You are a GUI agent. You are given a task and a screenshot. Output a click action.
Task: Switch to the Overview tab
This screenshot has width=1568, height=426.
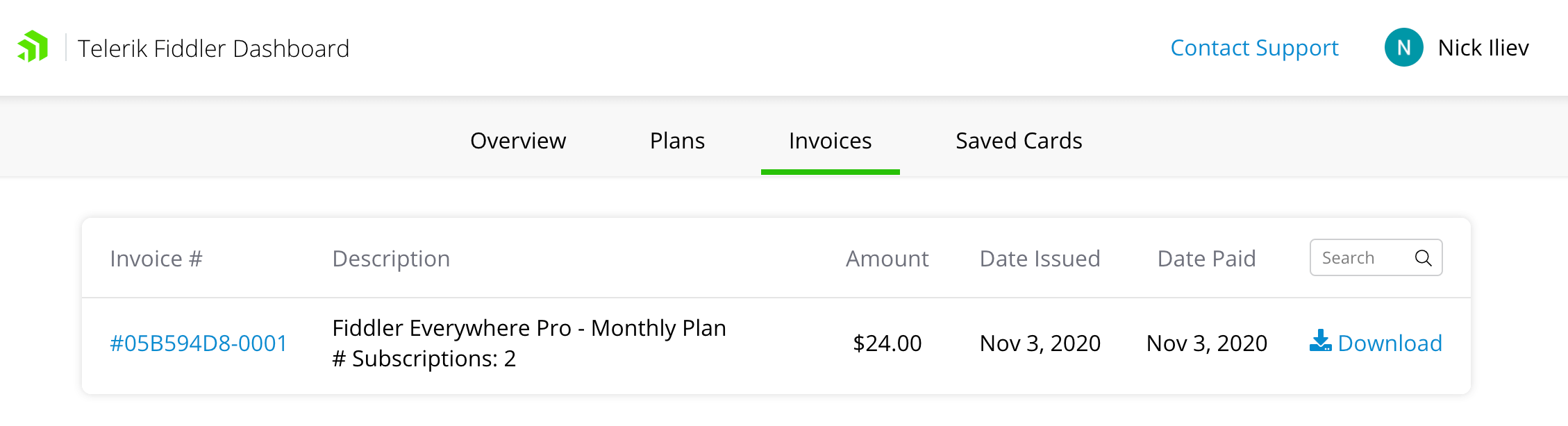(x=518, y=141)
